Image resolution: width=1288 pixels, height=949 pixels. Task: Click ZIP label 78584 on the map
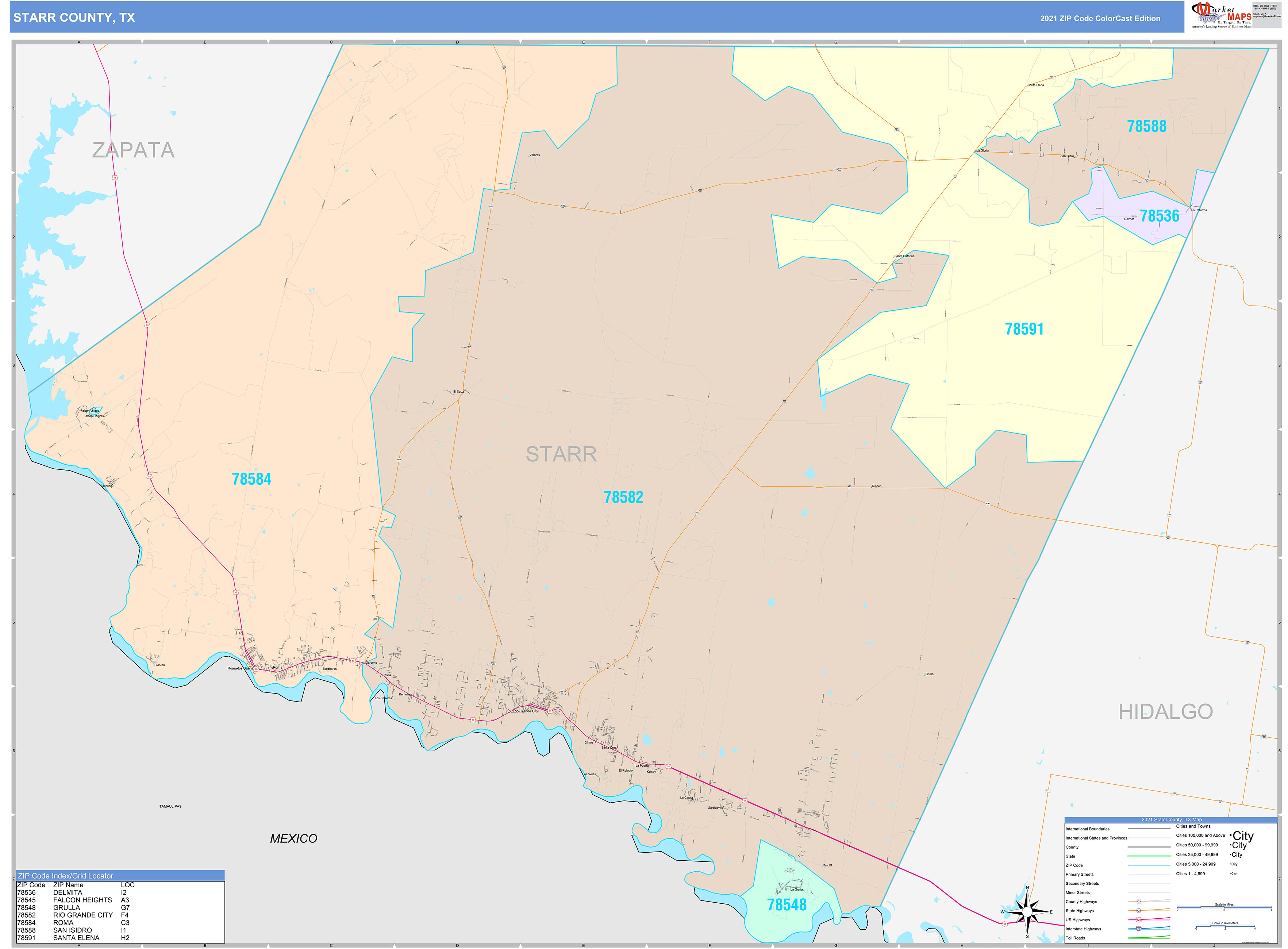(x=251, y=479)
